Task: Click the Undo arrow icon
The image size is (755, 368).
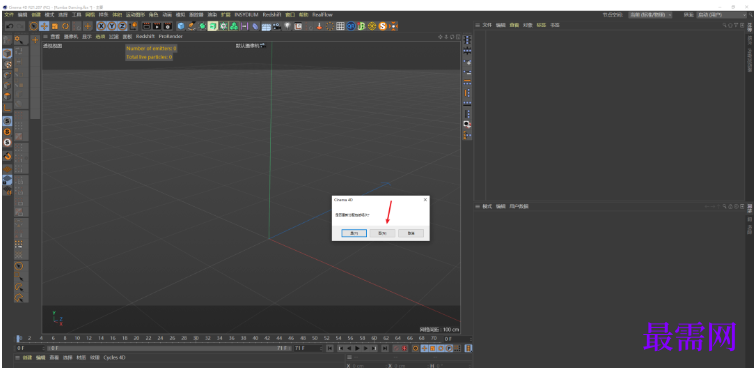Action: (x=10, y=26)
